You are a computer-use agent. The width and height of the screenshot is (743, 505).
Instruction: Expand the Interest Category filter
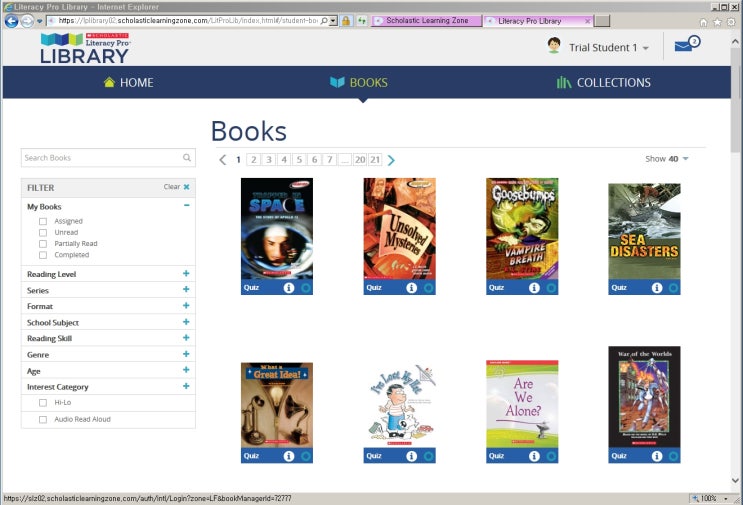[x=186, y=386]
